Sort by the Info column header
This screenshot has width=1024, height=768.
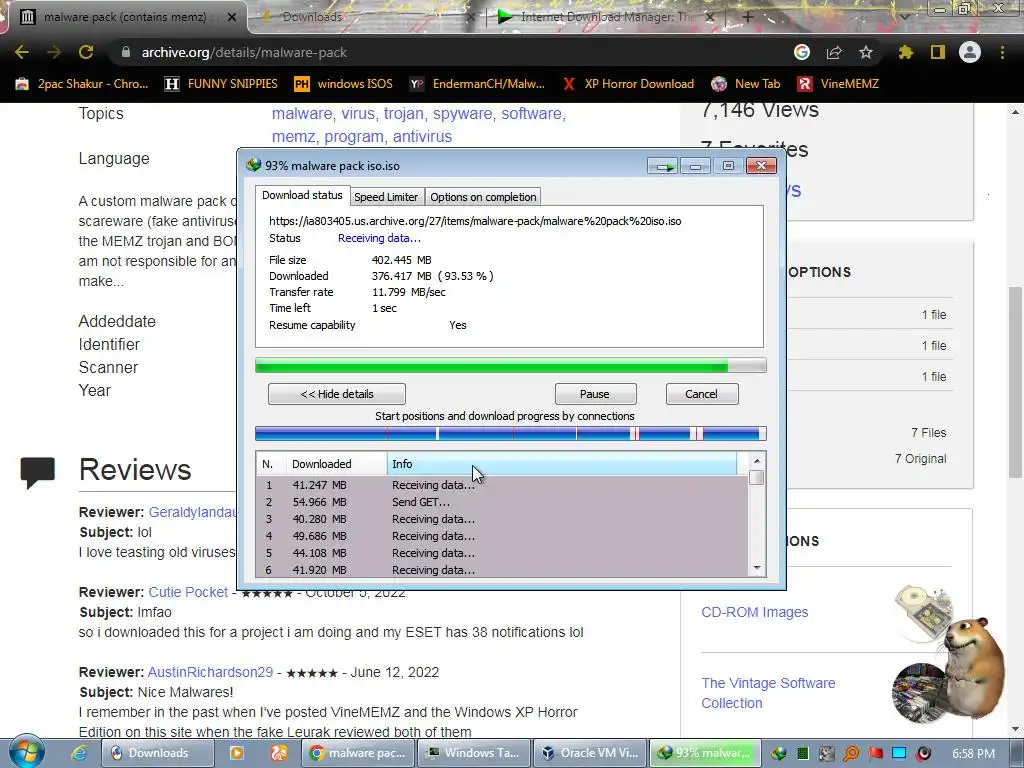pyautogui.click(x=562, y=464)
